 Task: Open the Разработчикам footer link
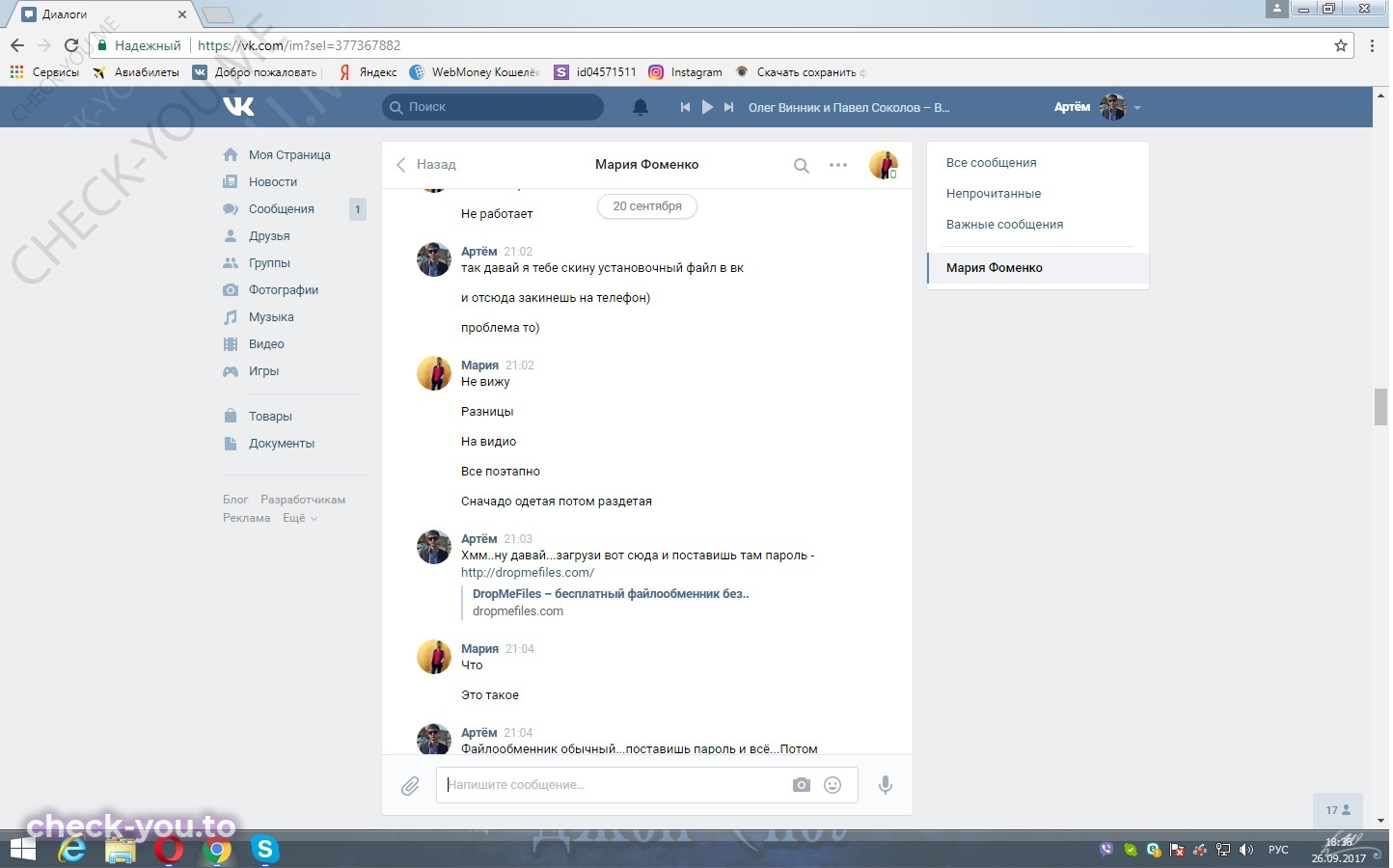[x=303, y=500]
